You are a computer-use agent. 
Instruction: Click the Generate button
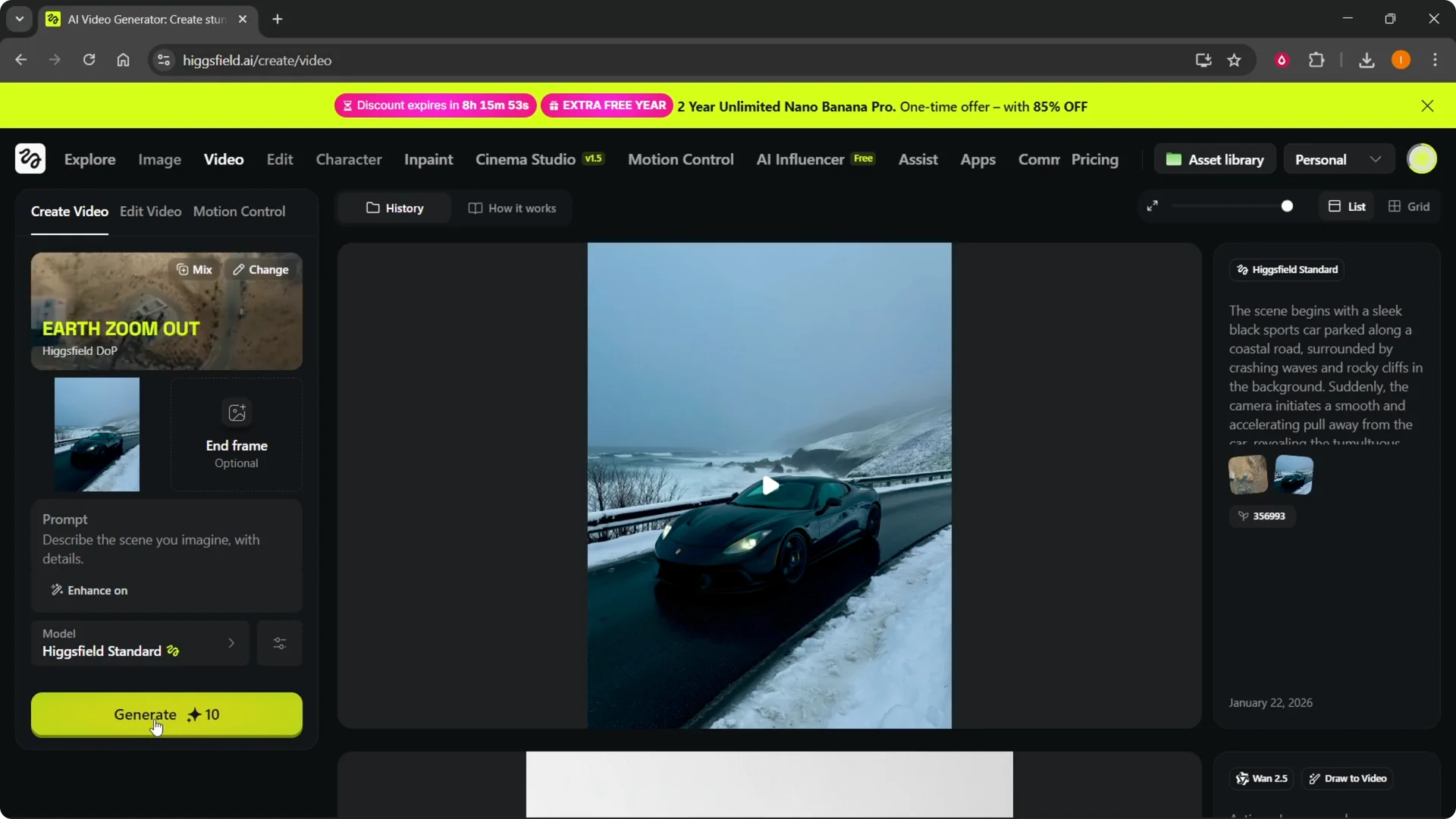[166, 714]
